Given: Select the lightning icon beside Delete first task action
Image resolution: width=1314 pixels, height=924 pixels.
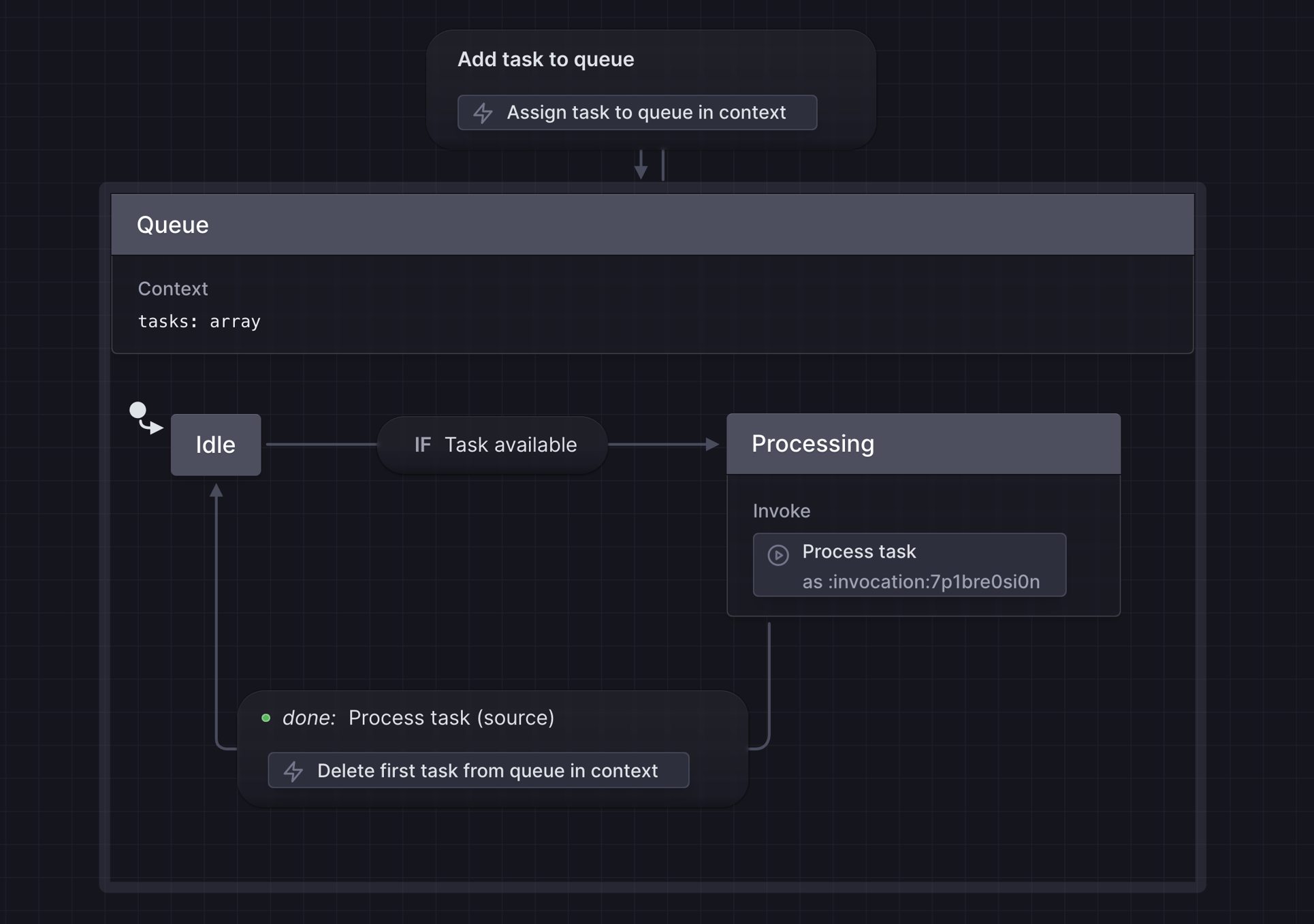Looking at the screenshot, I should pyautogui.click(x=293, y=770).
